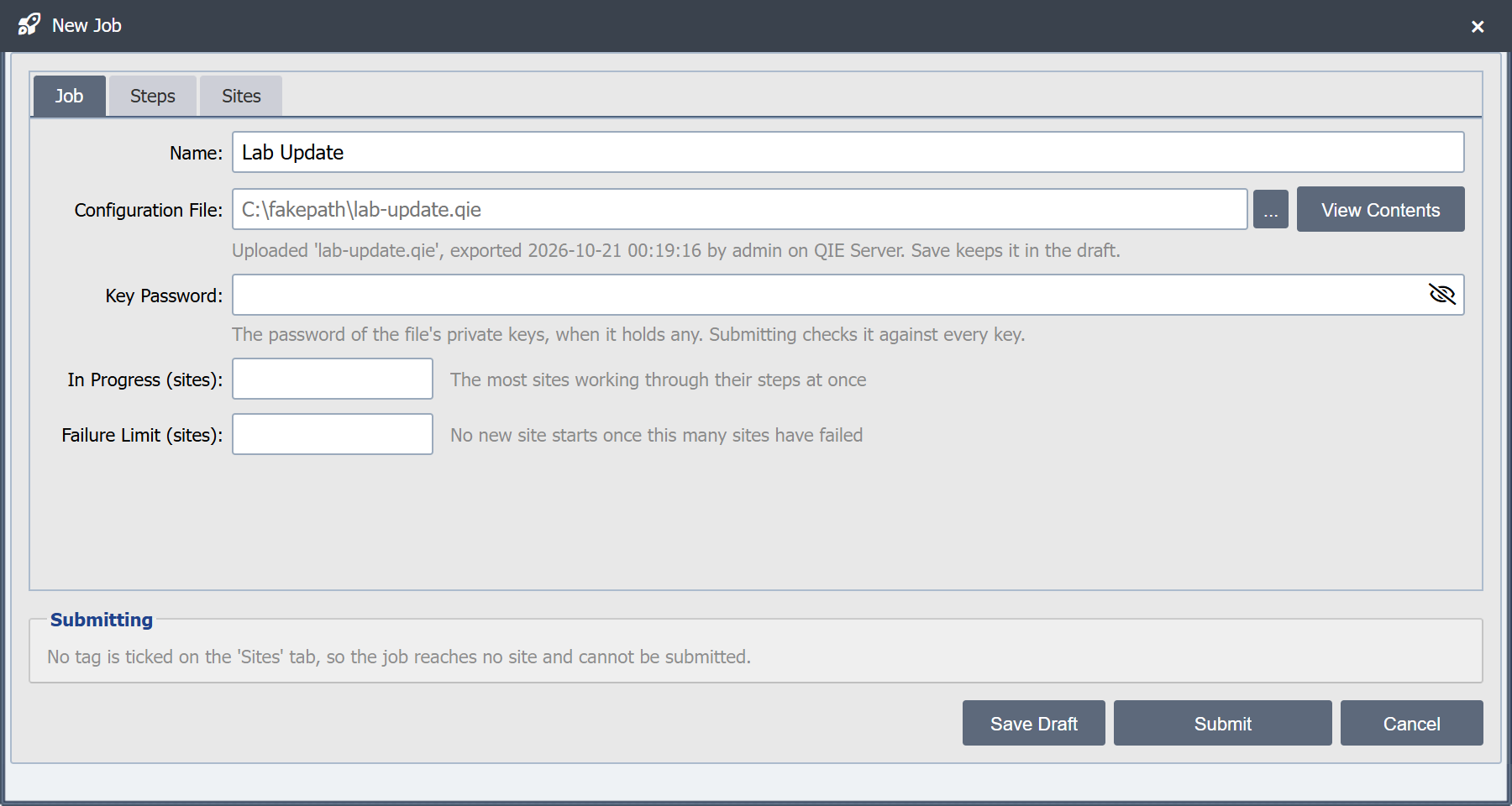Click the 'In Progress (sites):' label
The width and height of the screenshot is (1512, 806).
pyautogui.click(x=145, y=379)
